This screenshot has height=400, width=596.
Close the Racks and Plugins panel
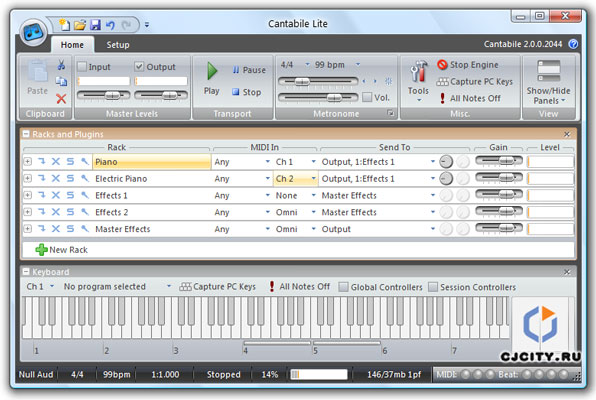[567, 134]
